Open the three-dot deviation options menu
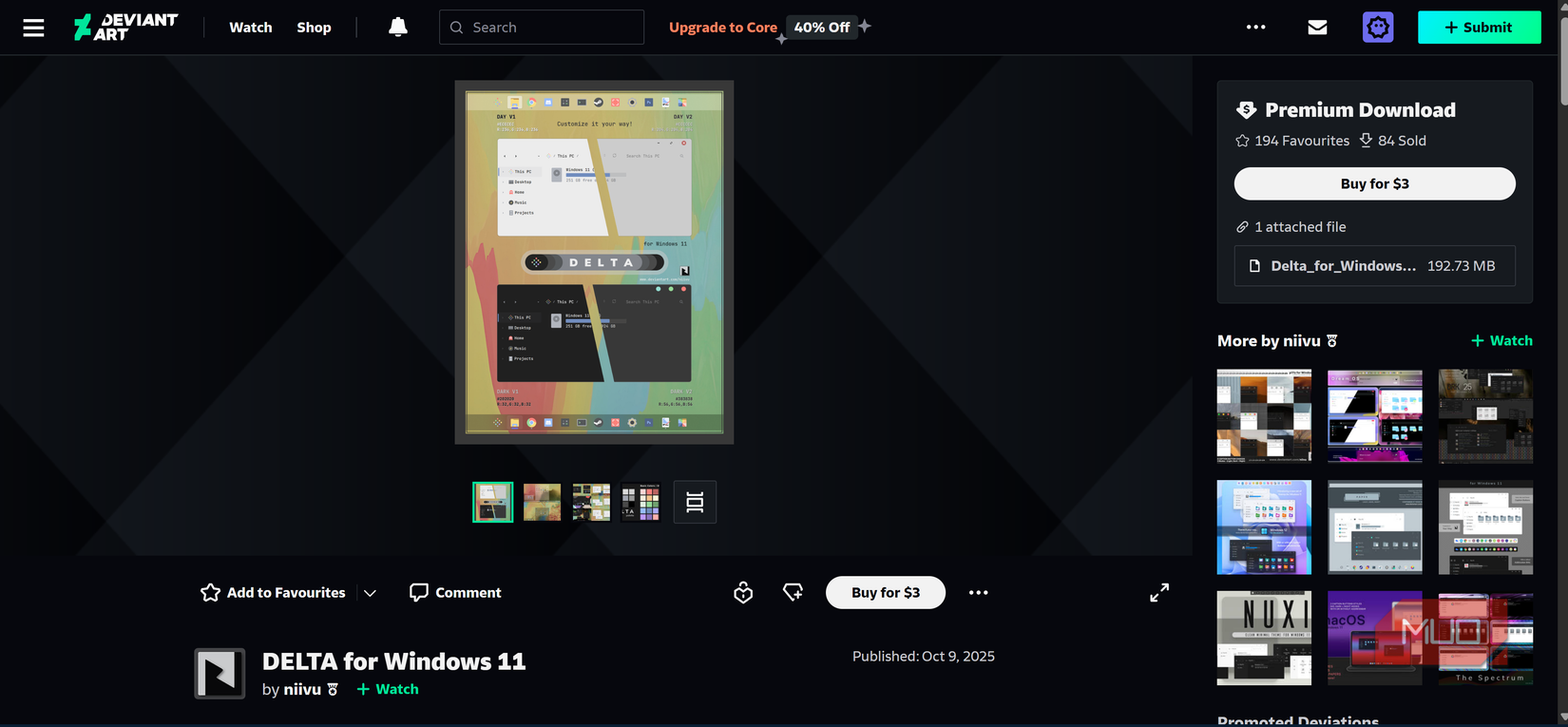 (x=978, y=592)
